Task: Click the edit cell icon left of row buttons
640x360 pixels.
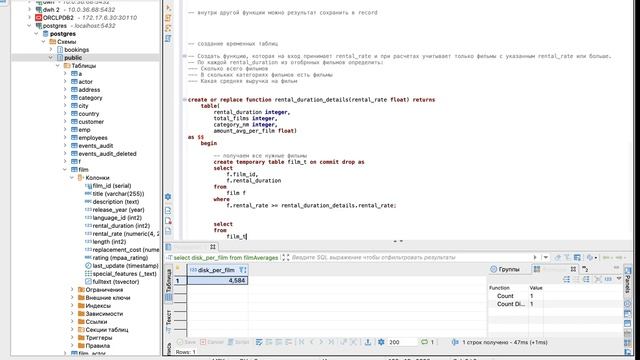Action: pos(259,342)
